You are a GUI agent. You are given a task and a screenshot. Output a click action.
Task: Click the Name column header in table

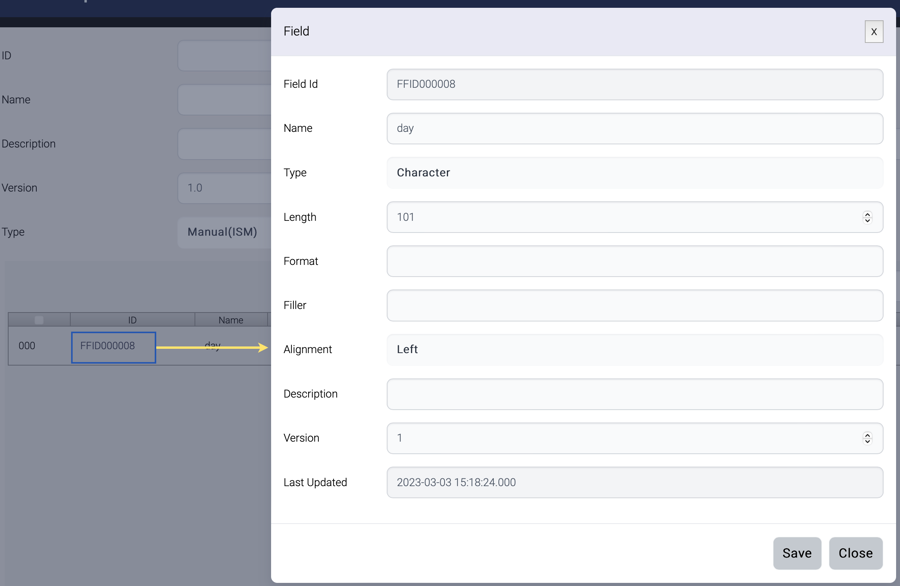click(x=231, y=320)
